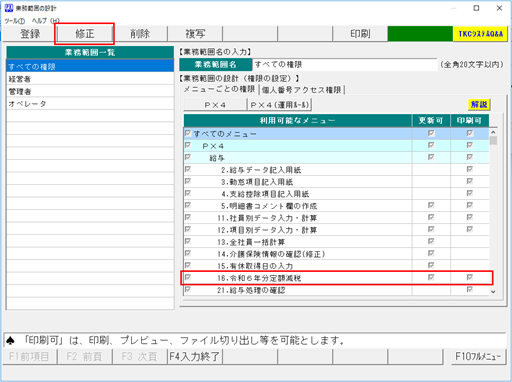
Task: Toggle the 13.全社員一括計算 menu checkbox
Action: 188,241
